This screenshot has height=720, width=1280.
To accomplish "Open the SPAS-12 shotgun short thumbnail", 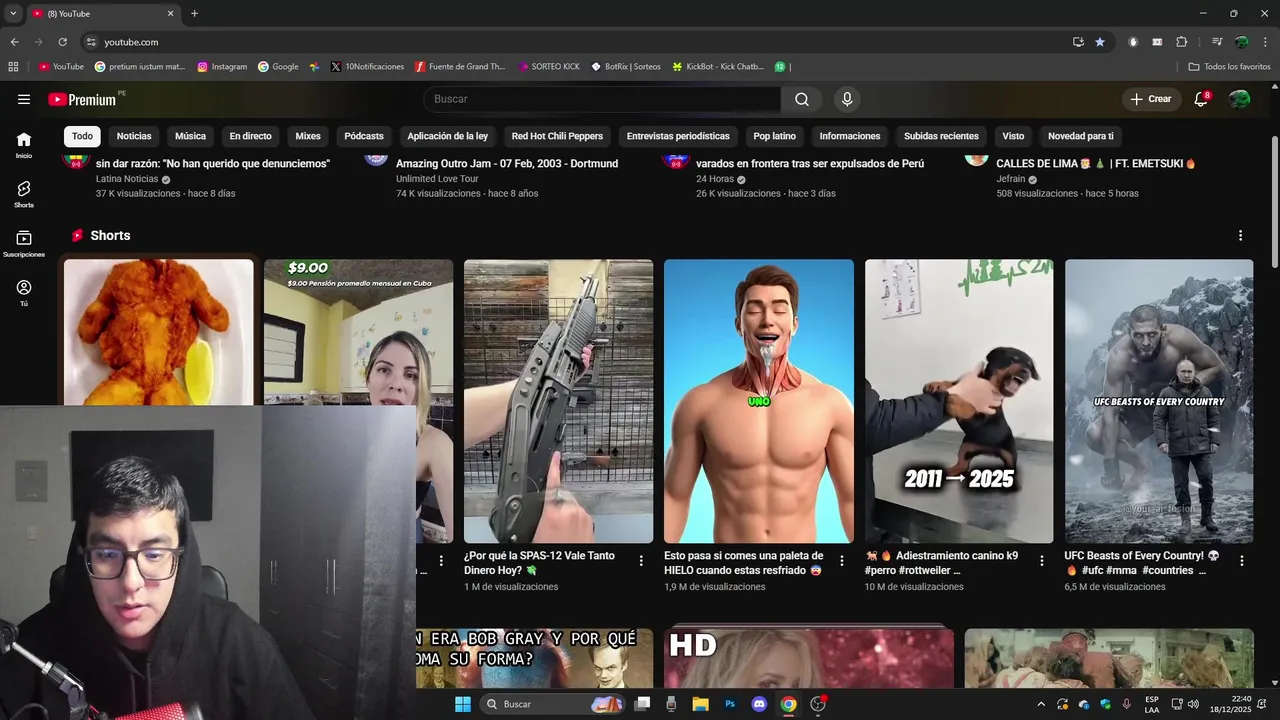I will 558,401.
